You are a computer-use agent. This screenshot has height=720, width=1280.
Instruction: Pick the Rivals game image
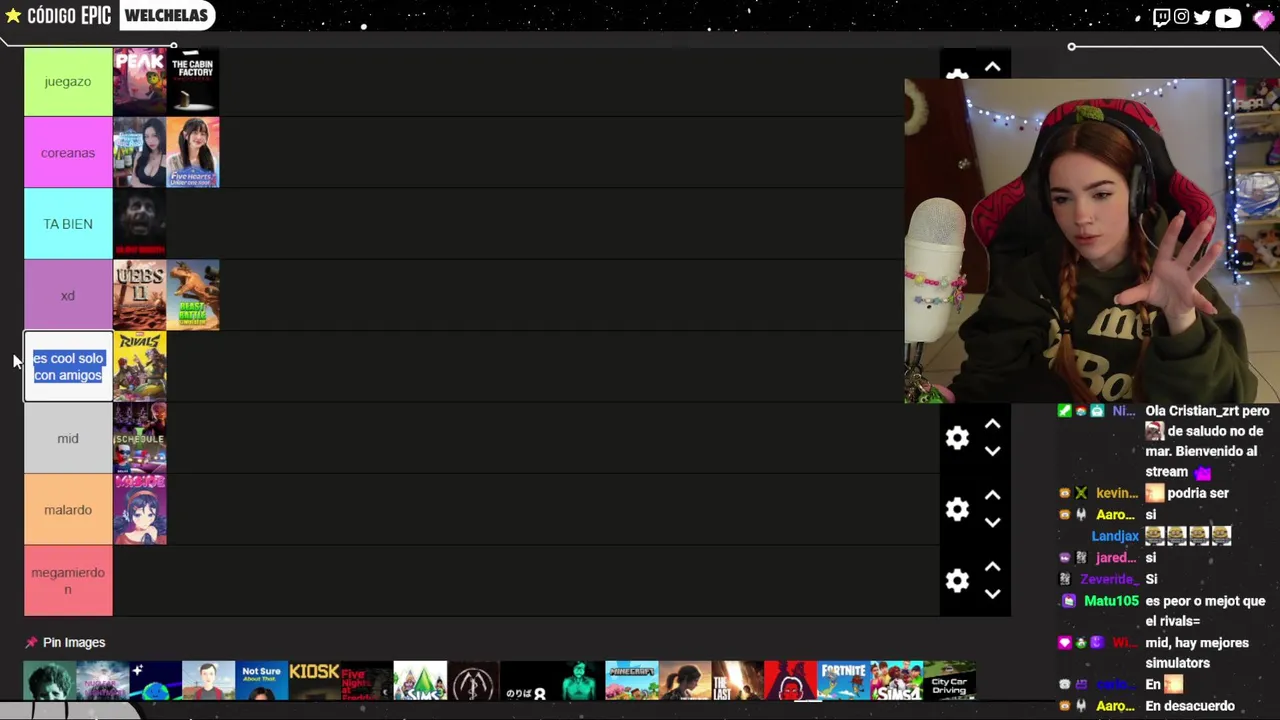point(140,367)
